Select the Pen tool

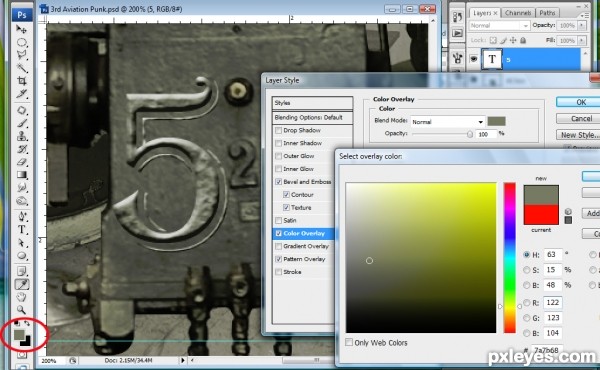[21, 217]
